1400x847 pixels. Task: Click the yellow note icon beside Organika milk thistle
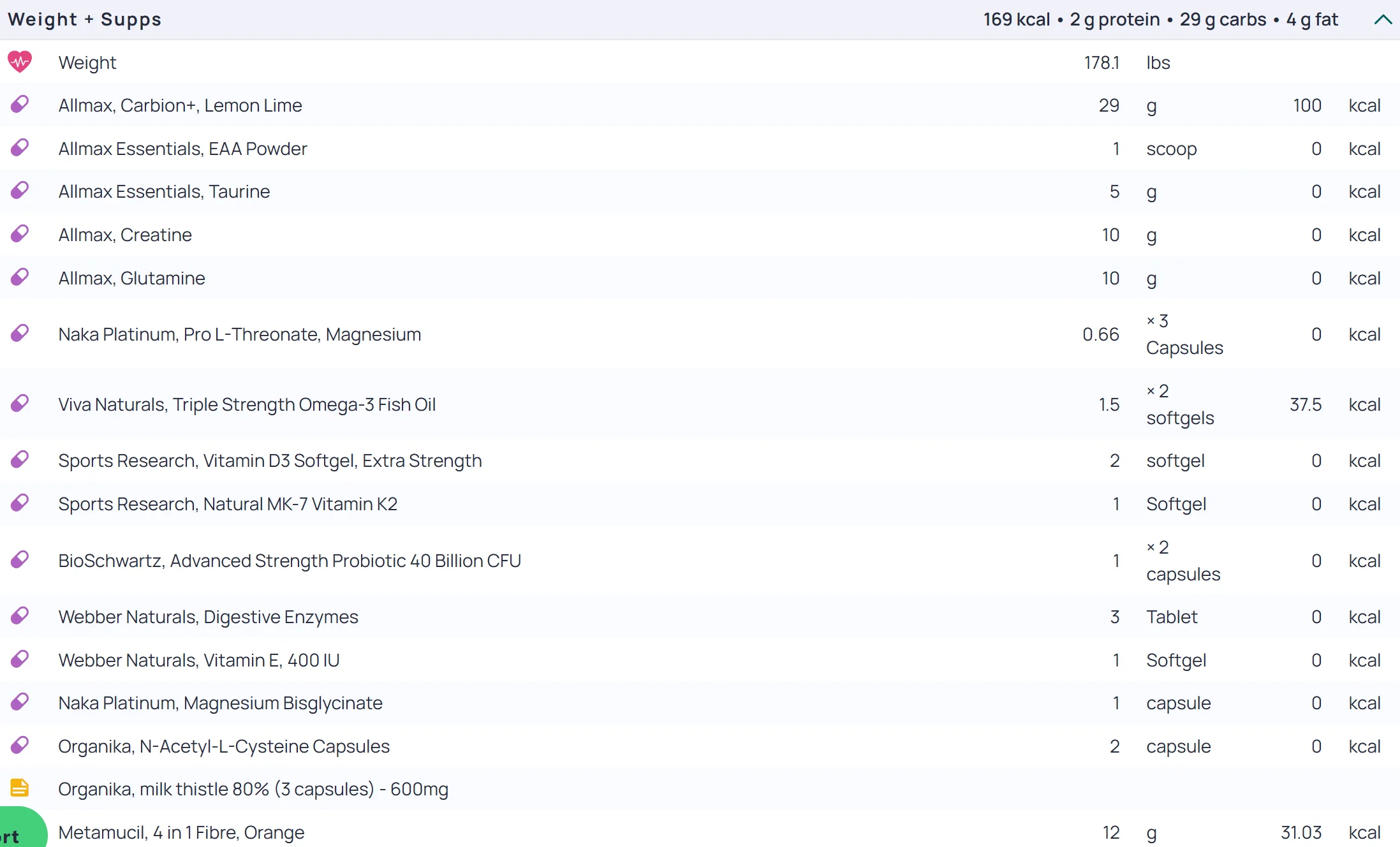[x=20, y=788]
